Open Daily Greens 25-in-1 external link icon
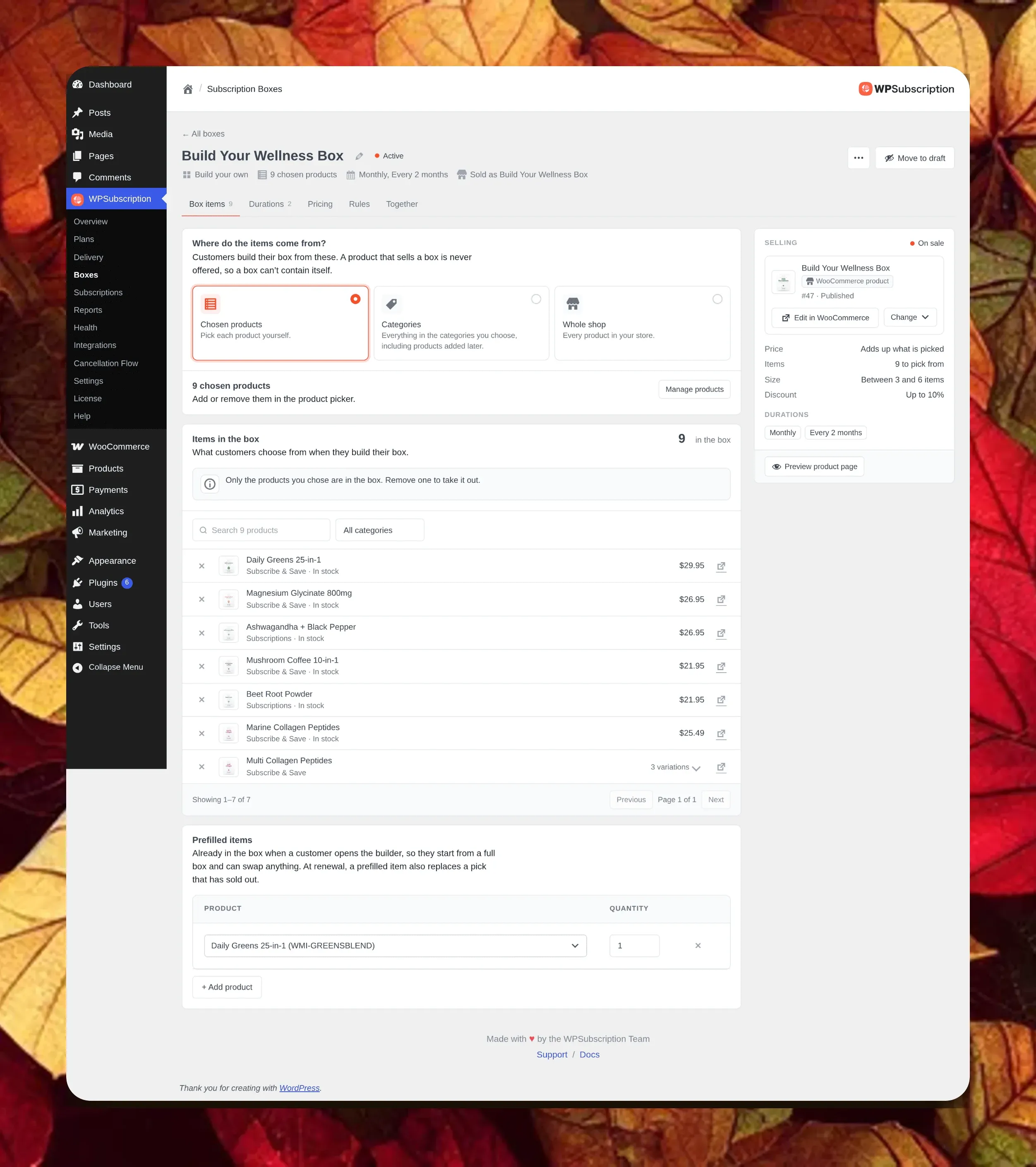This screenshot has height=1167, width=1036. pos(721,566)
